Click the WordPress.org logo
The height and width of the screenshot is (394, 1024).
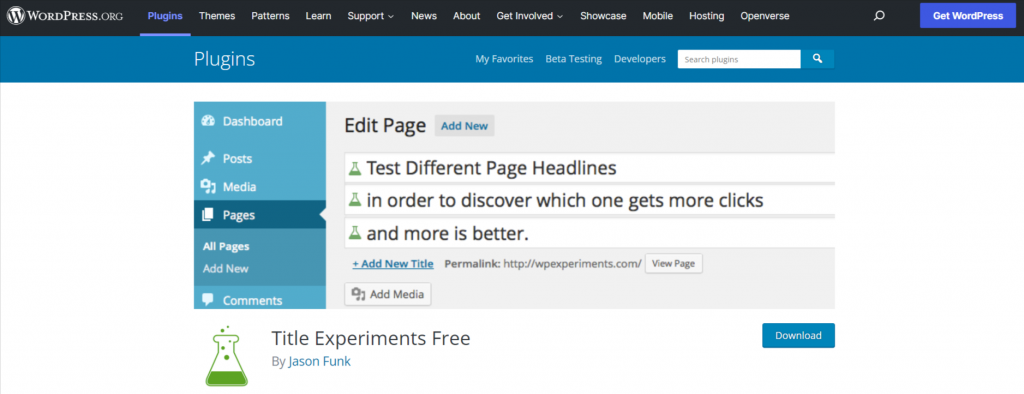point(65,16)
